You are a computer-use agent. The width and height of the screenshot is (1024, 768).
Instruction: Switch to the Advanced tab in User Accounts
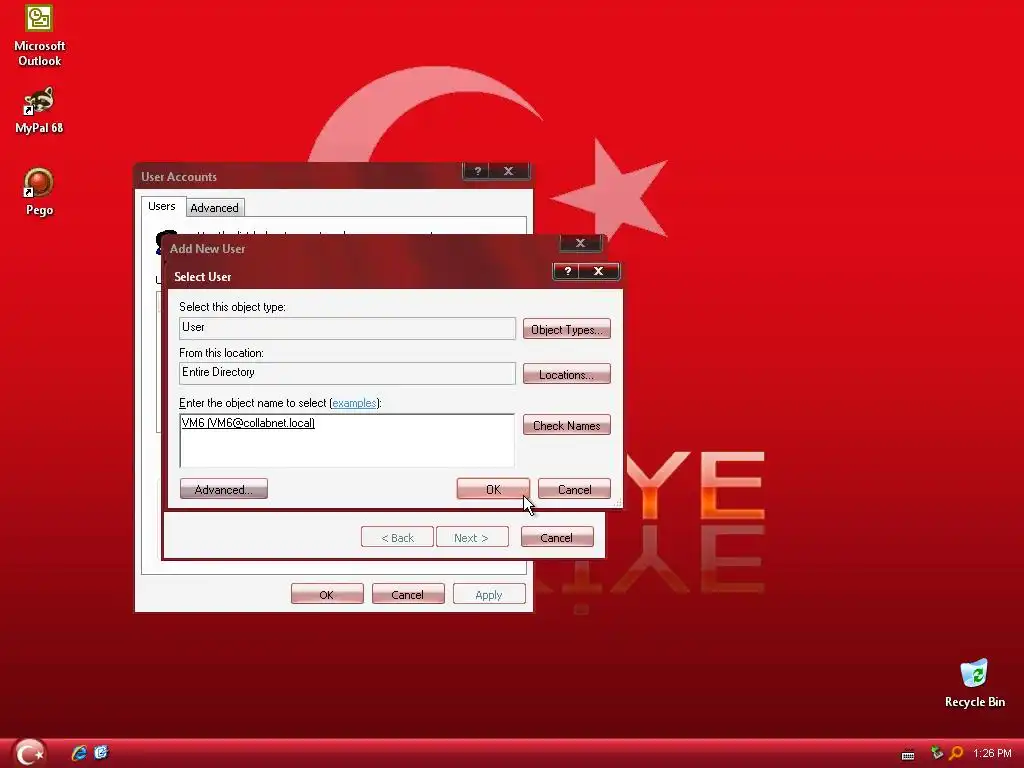pyautogui.click(x=214, y=208)
